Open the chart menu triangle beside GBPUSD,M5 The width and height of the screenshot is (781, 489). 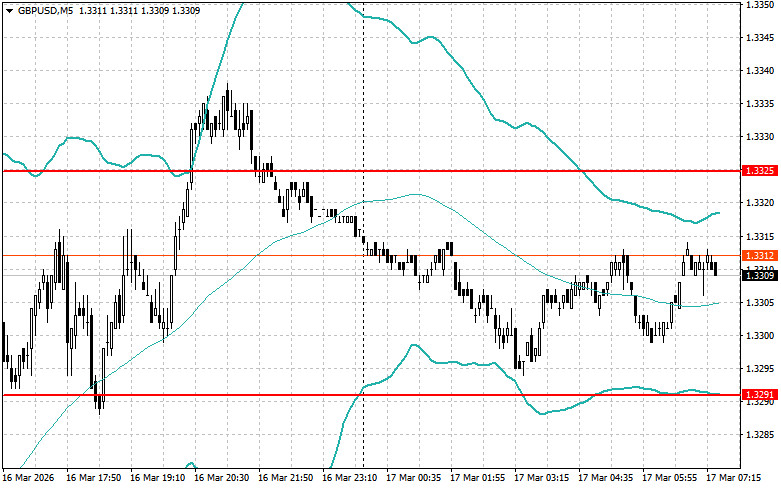(x=9, y=10)
